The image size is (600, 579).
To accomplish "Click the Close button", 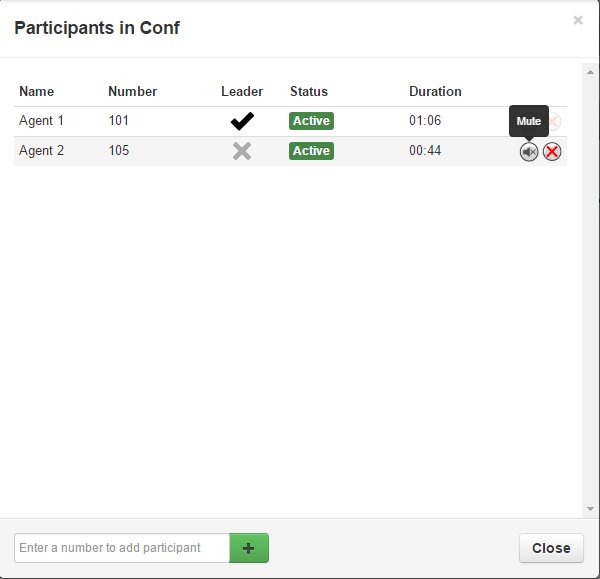I will (551, 548).
